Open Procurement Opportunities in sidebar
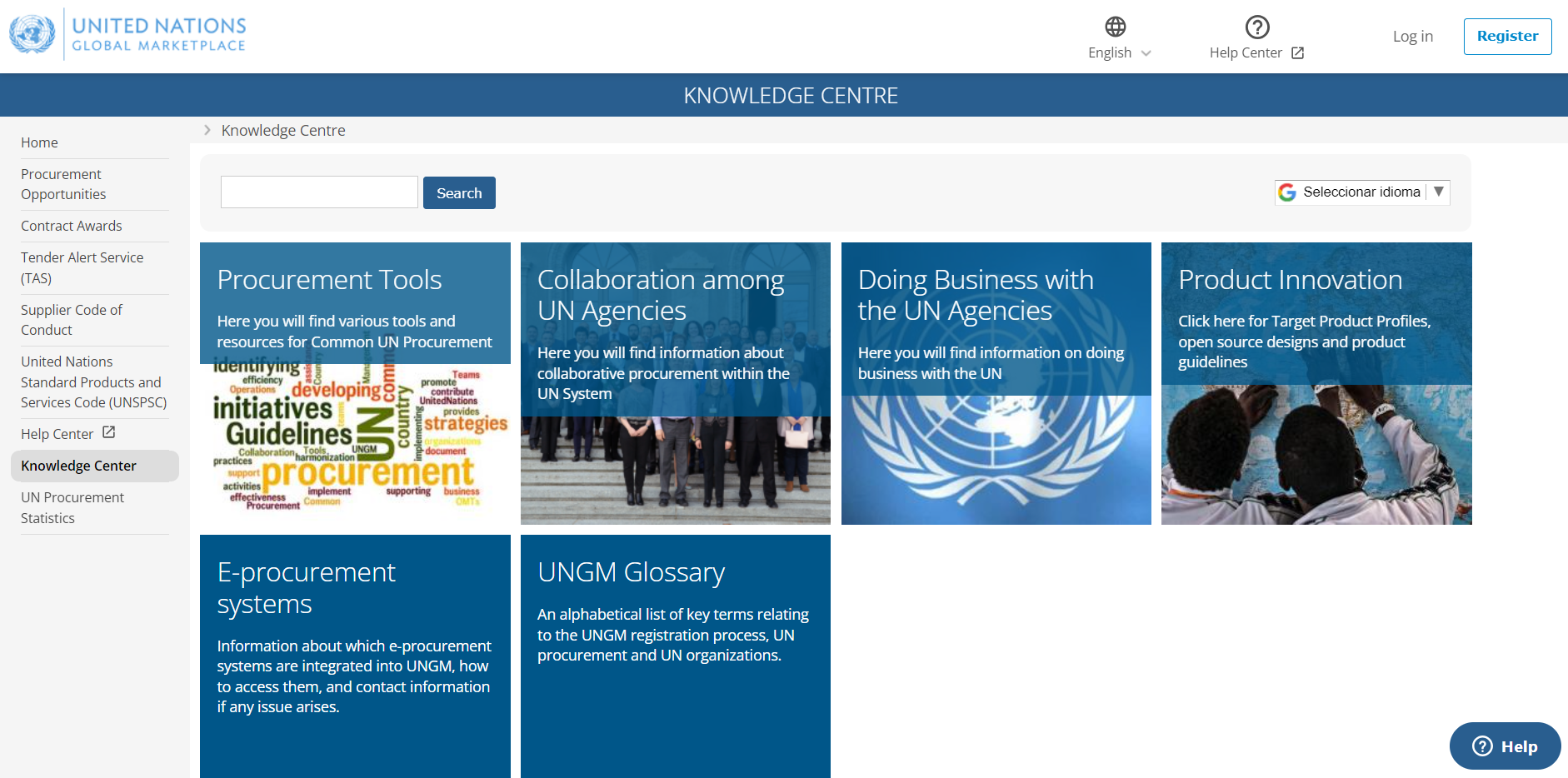This screenshot has height=778, width=1568. pyautogui.click(x=63, y=184)
